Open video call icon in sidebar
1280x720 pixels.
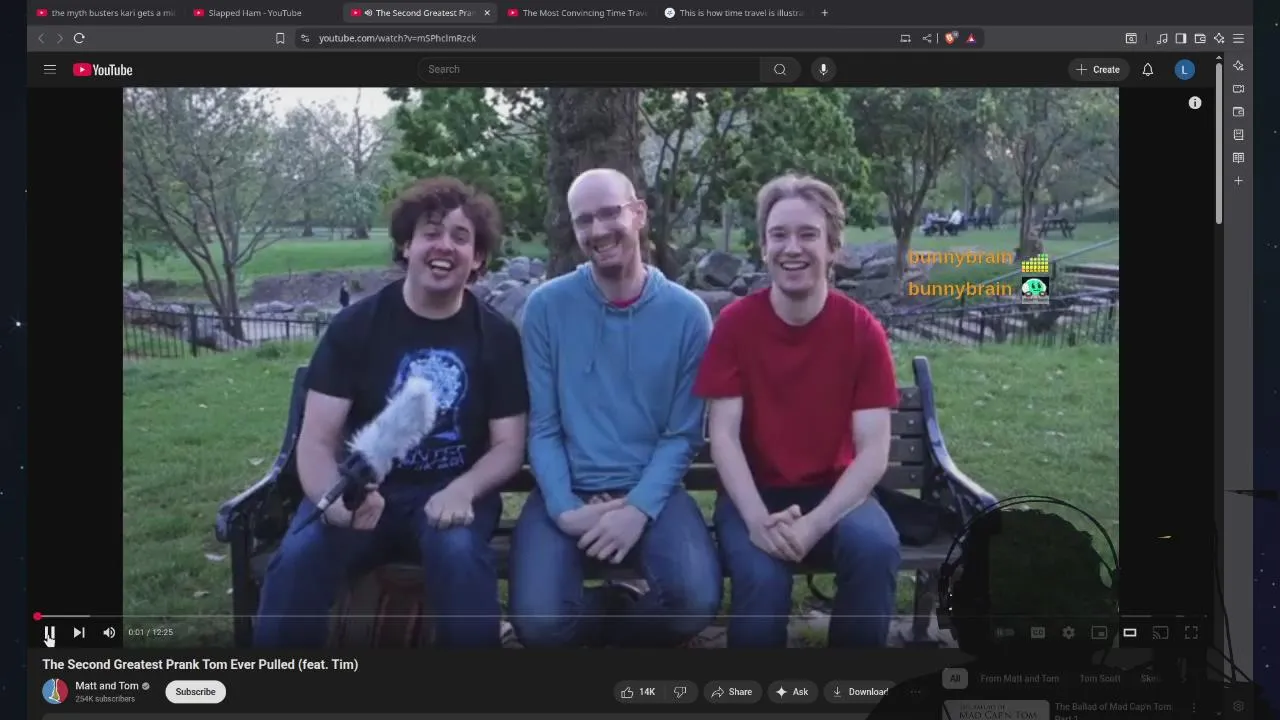click(1238, 89)
